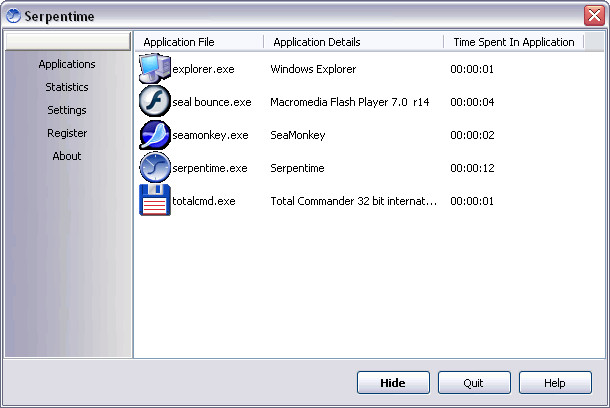Switch to the Statistics section
This screenshot has height=408, width=610.
67,87
